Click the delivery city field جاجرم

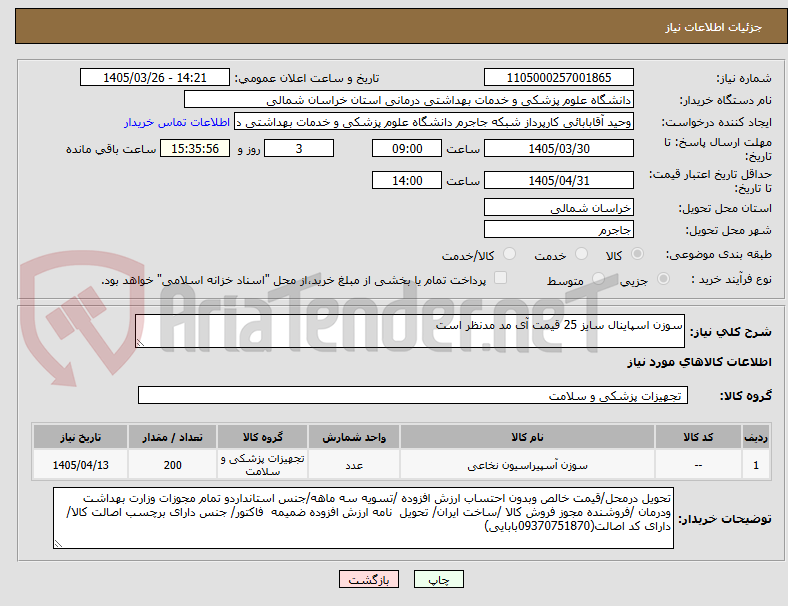(559, 230)
